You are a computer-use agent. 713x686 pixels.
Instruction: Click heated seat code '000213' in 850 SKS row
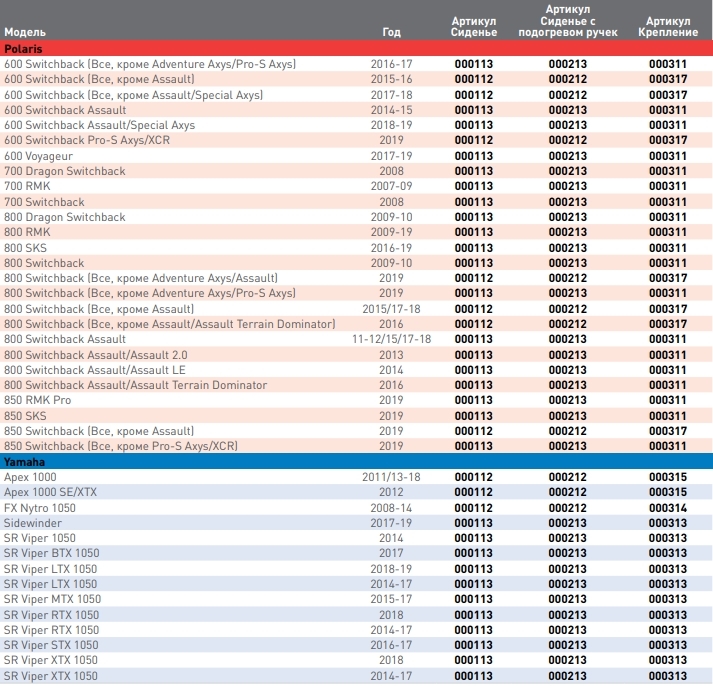pos(568,416)
